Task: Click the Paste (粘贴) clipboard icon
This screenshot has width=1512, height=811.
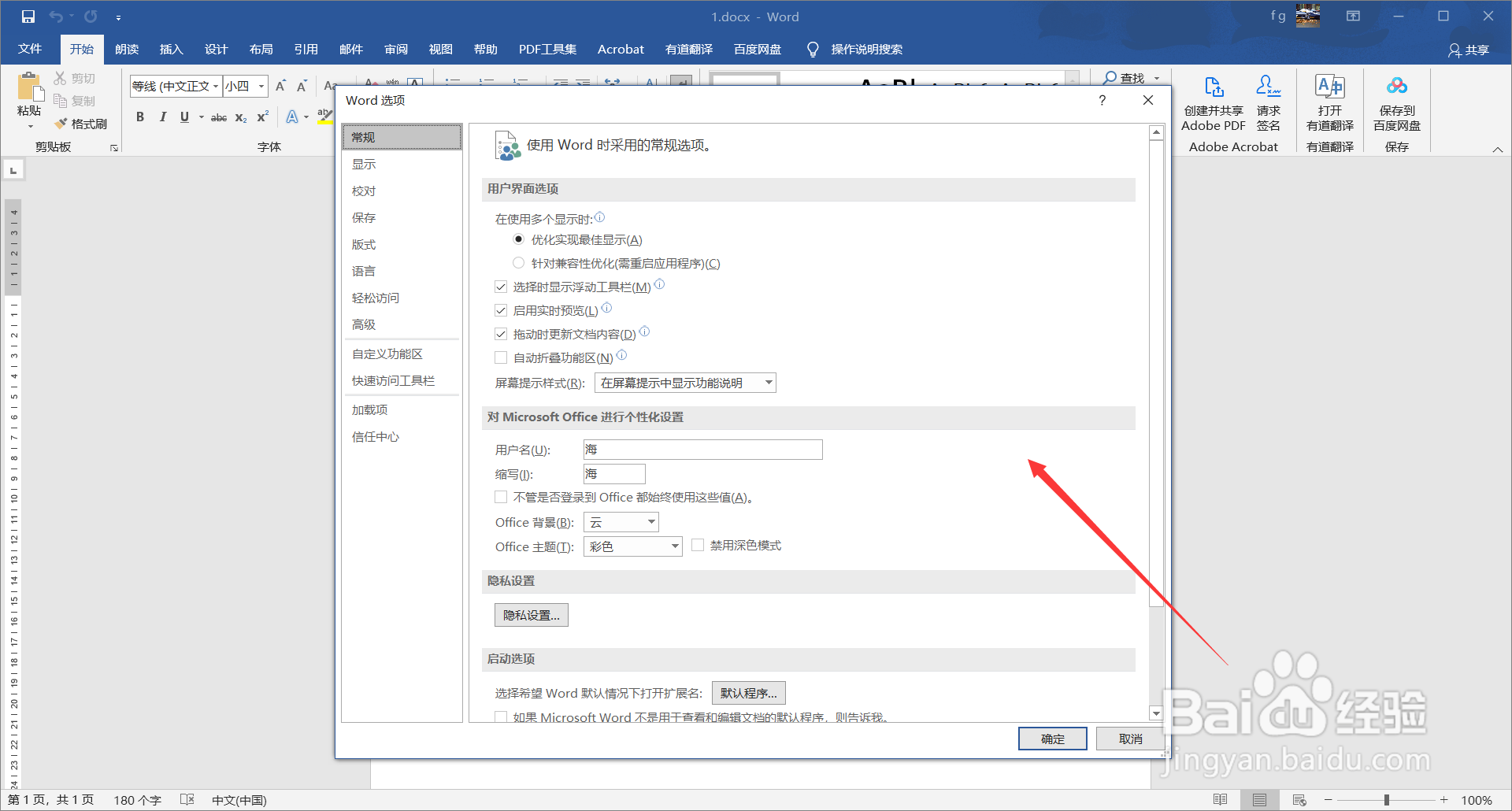Action: click(x=29, y=87)
